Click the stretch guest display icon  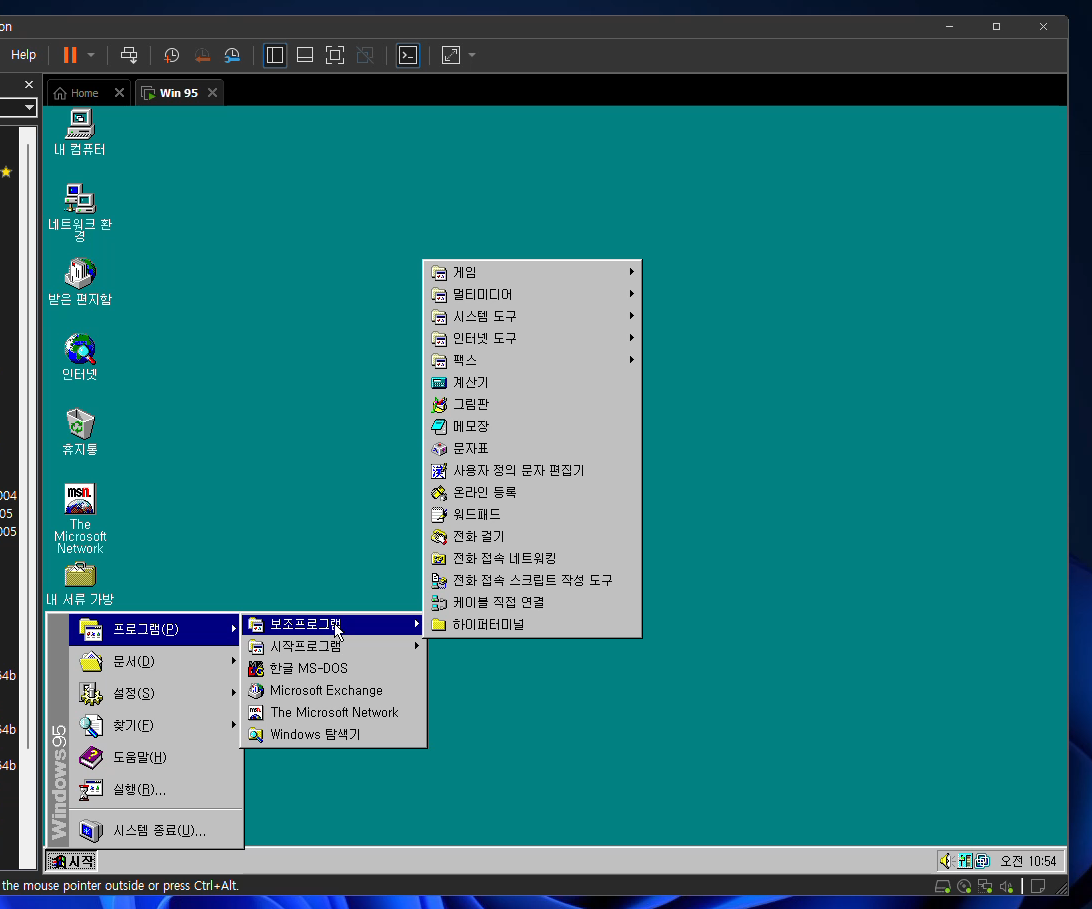(451, 55)
